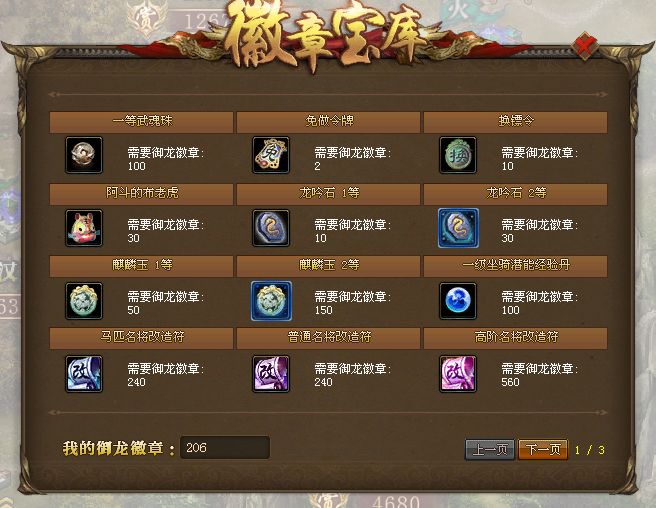Click the 免做令牌 token icon
The image size is (656, 508).
(271, 155)
